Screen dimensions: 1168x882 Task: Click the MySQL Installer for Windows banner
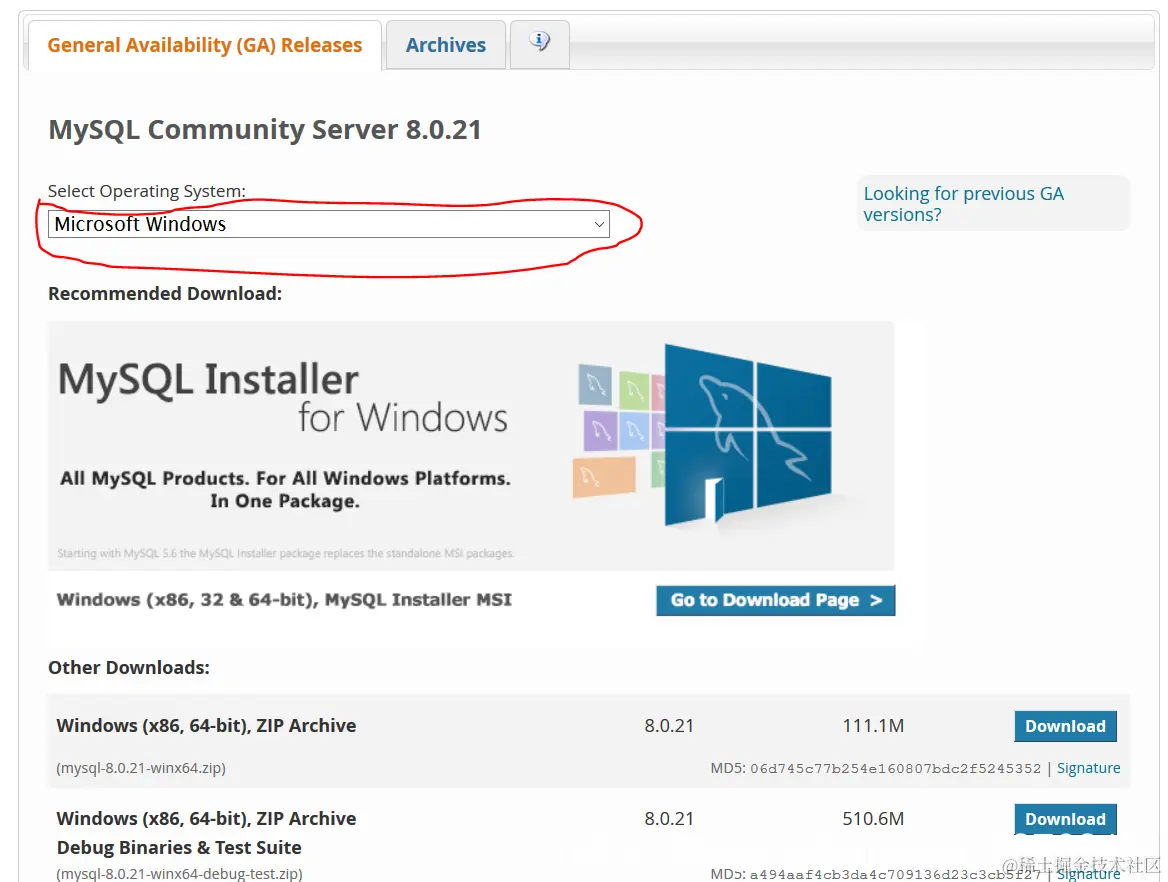coord(471,445)
